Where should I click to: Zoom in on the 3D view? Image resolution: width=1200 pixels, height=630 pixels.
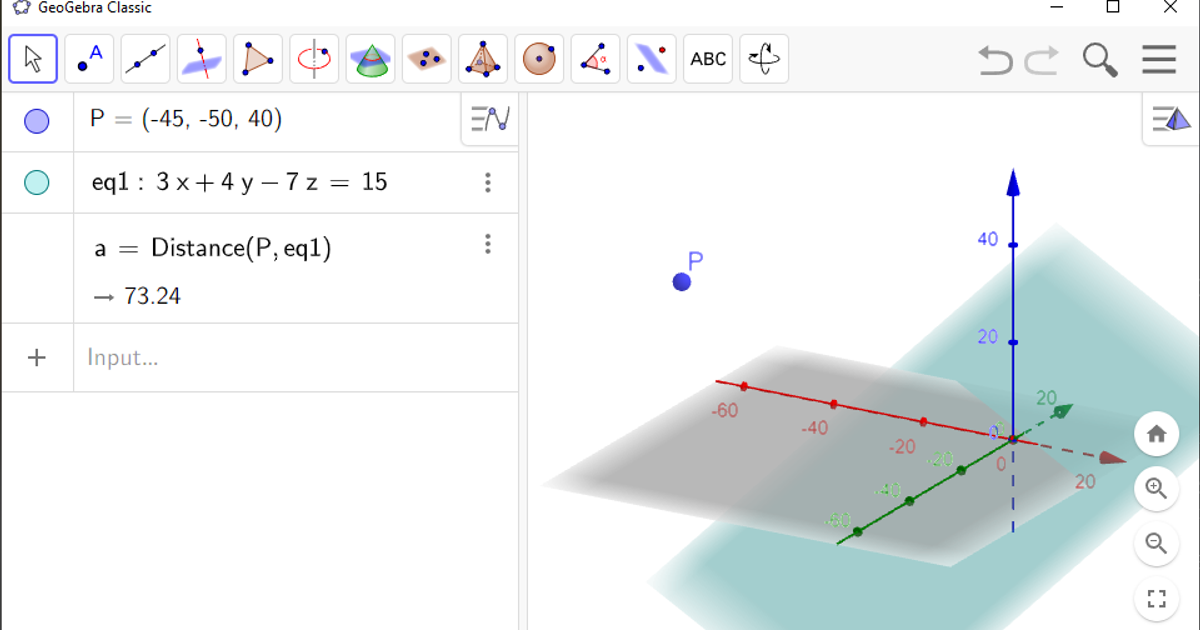1156,489
